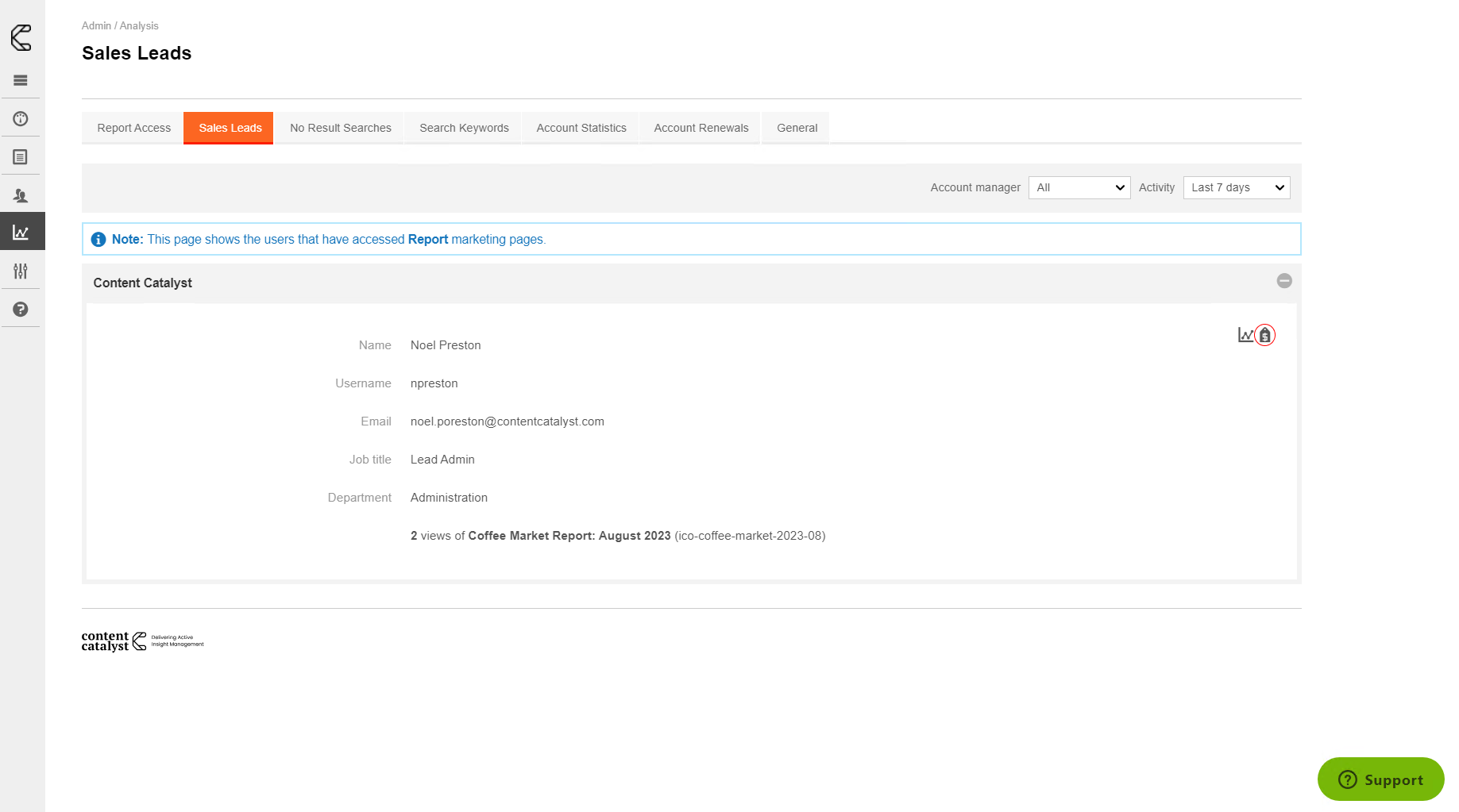Click the price tag icon for Noel Preston
This screenshot has width=1459, height=812.
pyautogui.click(x=1264, y=336)
